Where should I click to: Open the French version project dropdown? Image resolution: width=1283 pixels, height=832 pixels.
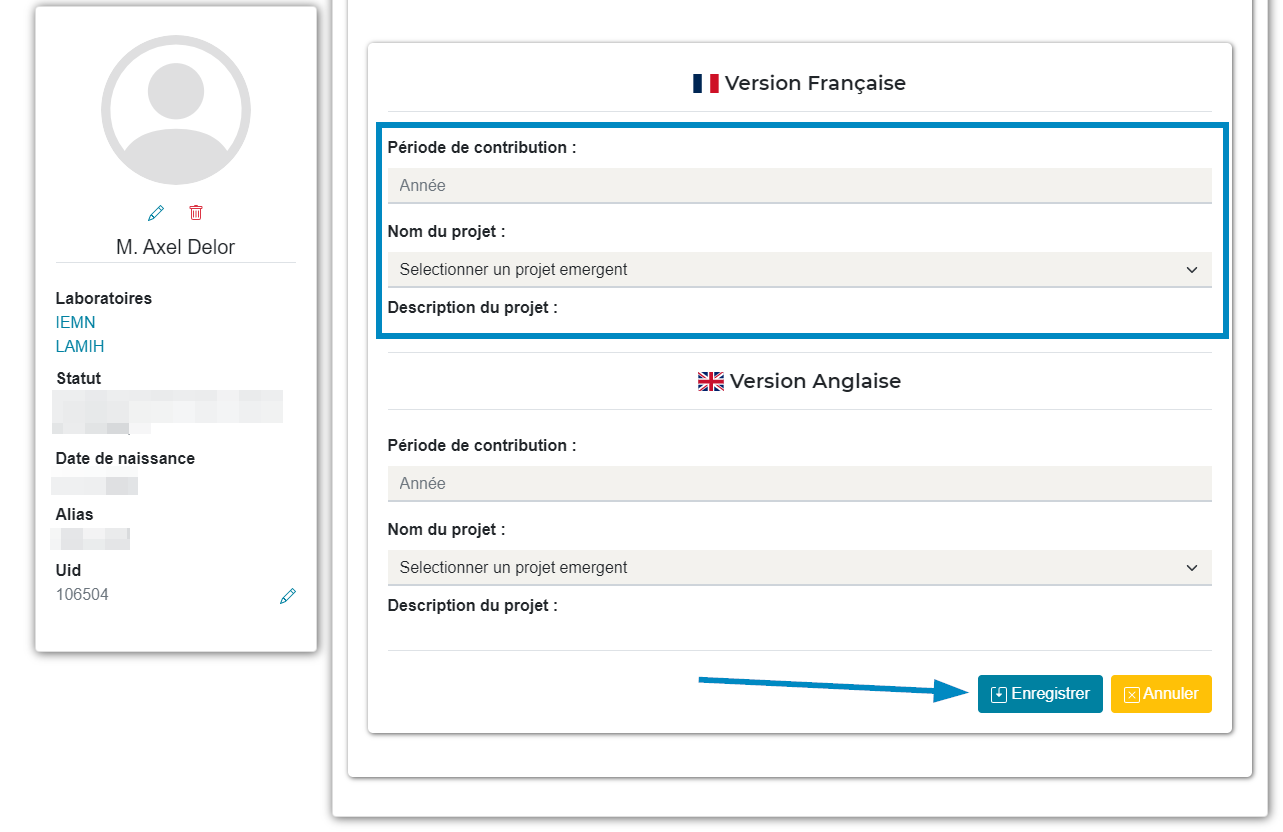[x=799, y=269]
